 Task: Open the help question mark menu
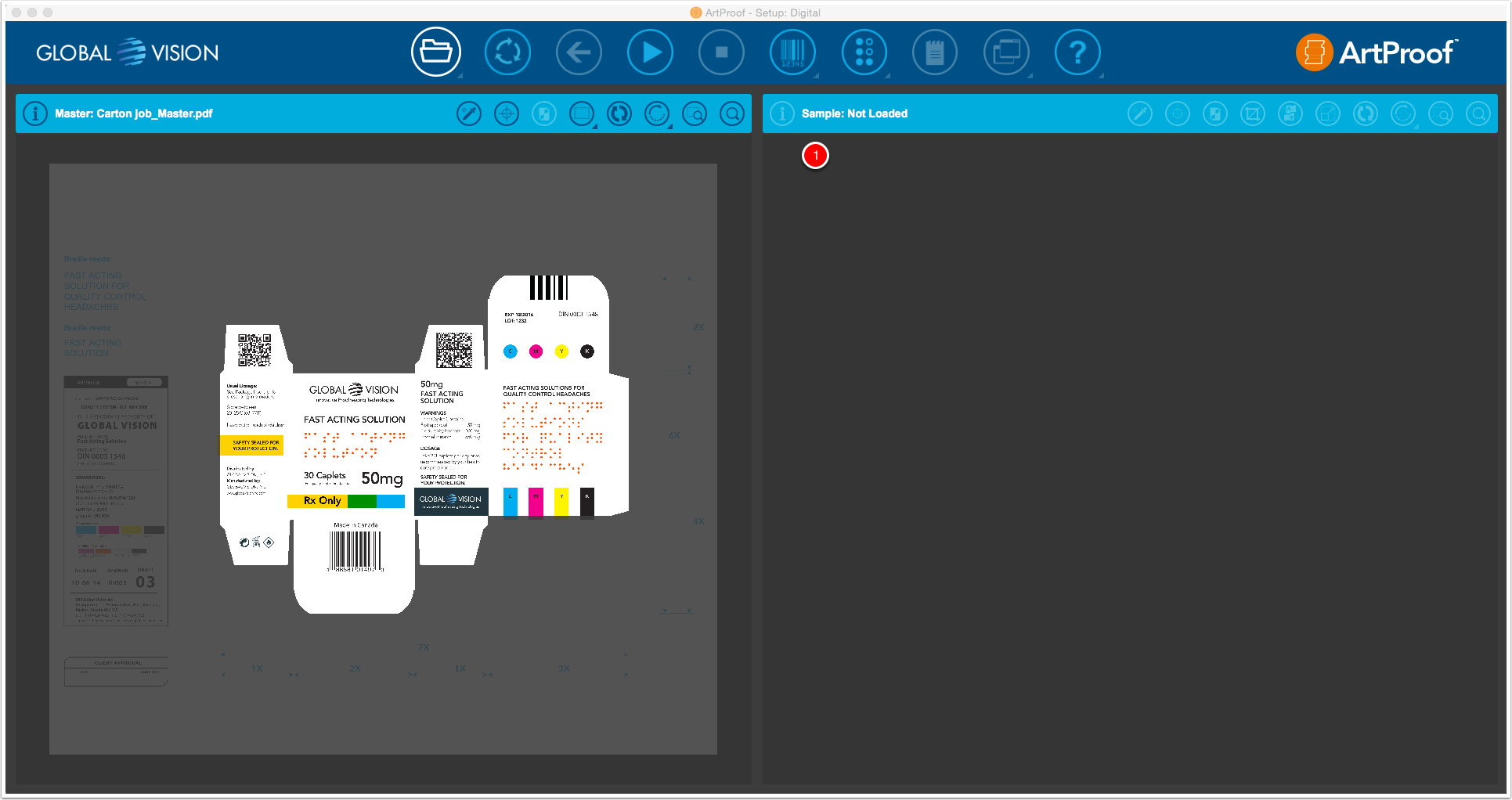[1077, 52]
